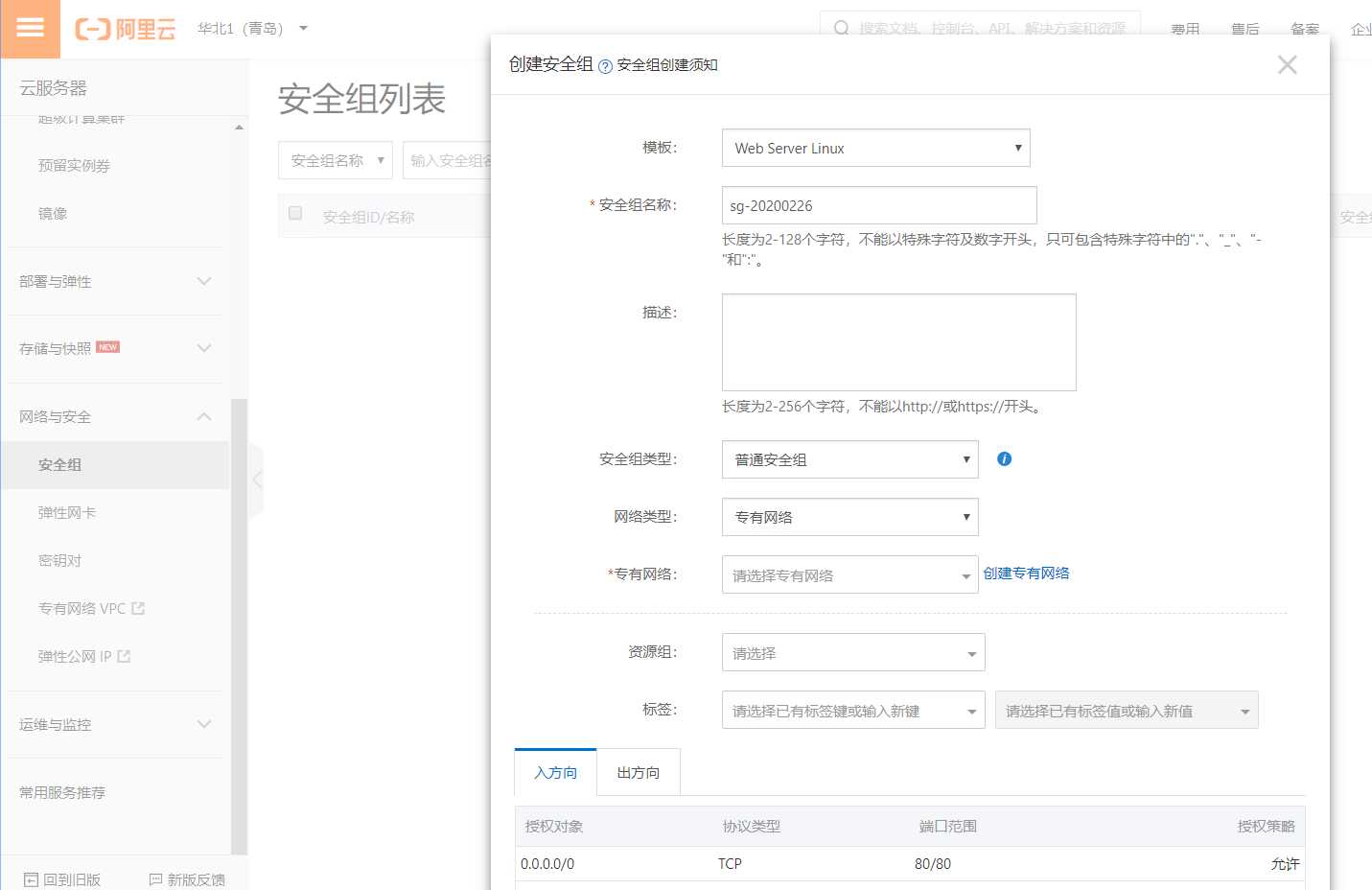The image size is (1372, 890).
Task: Click the TCP protocol cell
Action: [x=730, y=864]
